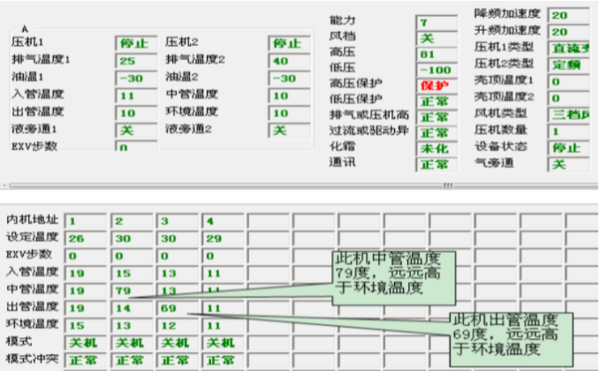Click the 模式冲突 row label
Screen dimensions: 600x378
(x=32, y=358)
